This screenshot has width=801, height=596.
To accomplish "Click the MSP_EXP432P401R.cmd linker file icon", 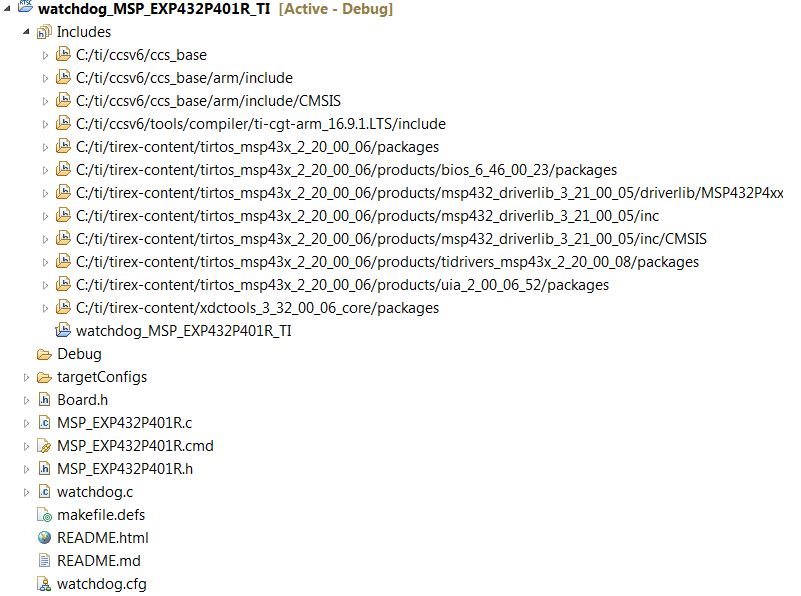I will (44, 446).
